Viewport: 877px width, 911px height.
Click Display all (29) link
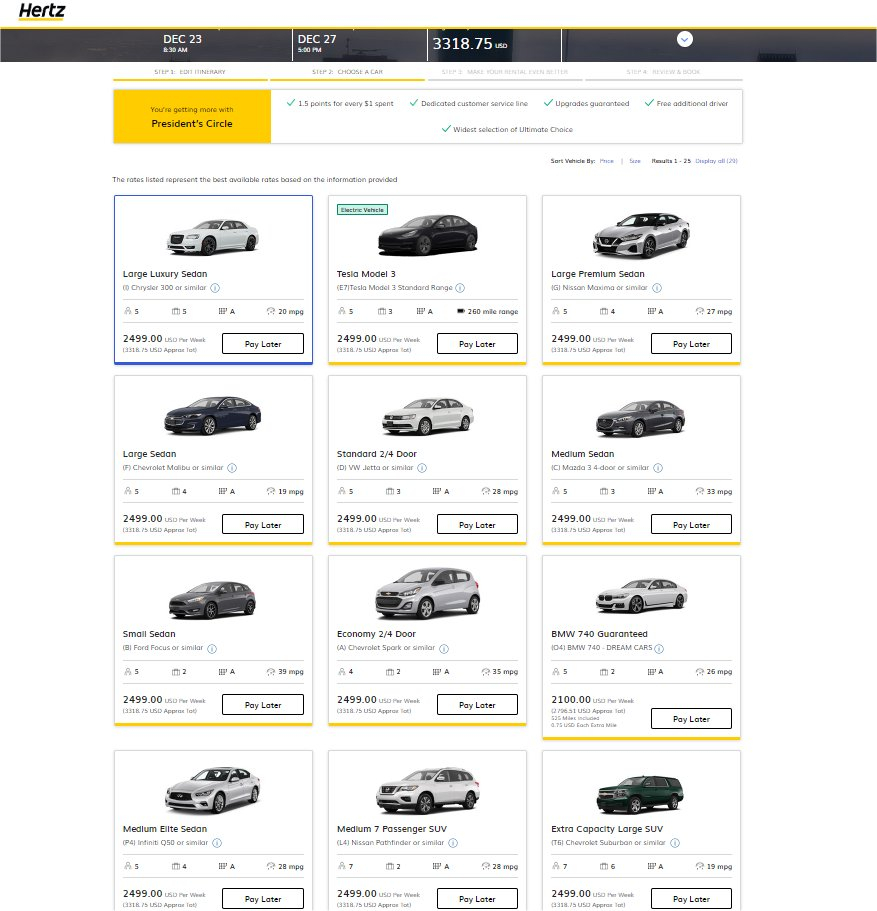pos(716,161)
